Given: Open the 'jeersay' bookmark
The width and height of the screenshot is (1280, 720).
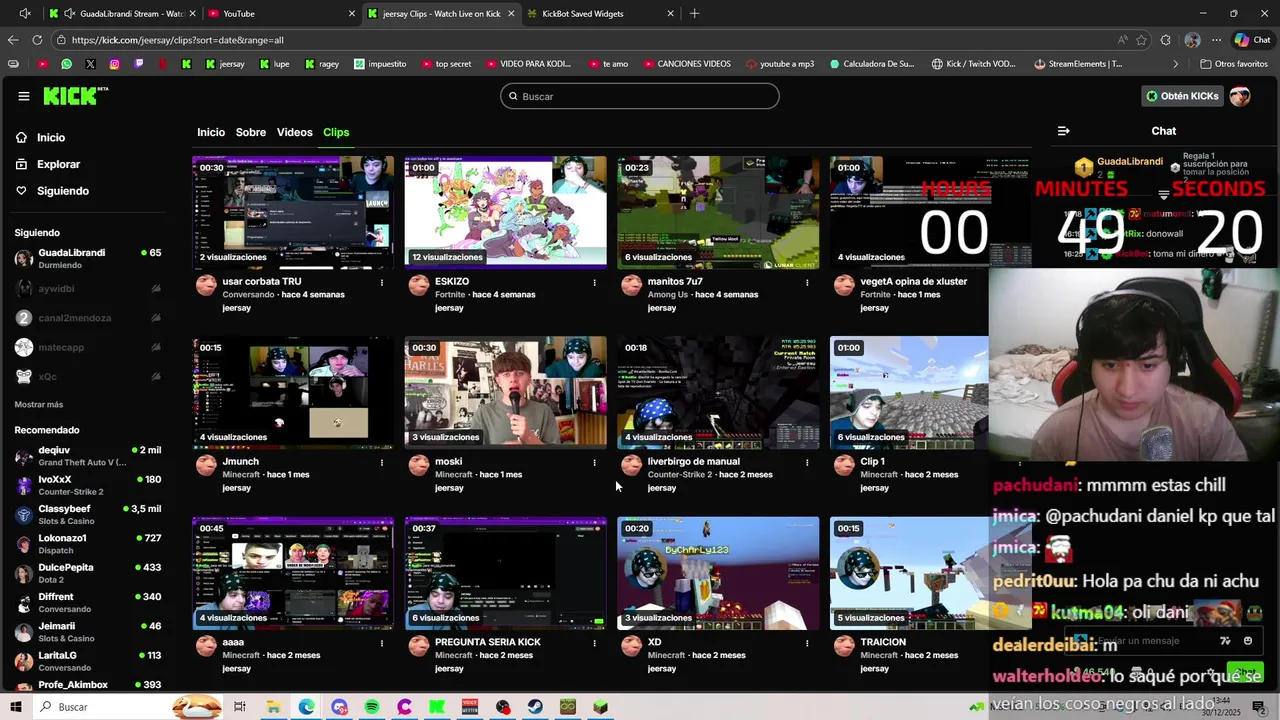Looking at the screenshot, I should coord(225,64).
